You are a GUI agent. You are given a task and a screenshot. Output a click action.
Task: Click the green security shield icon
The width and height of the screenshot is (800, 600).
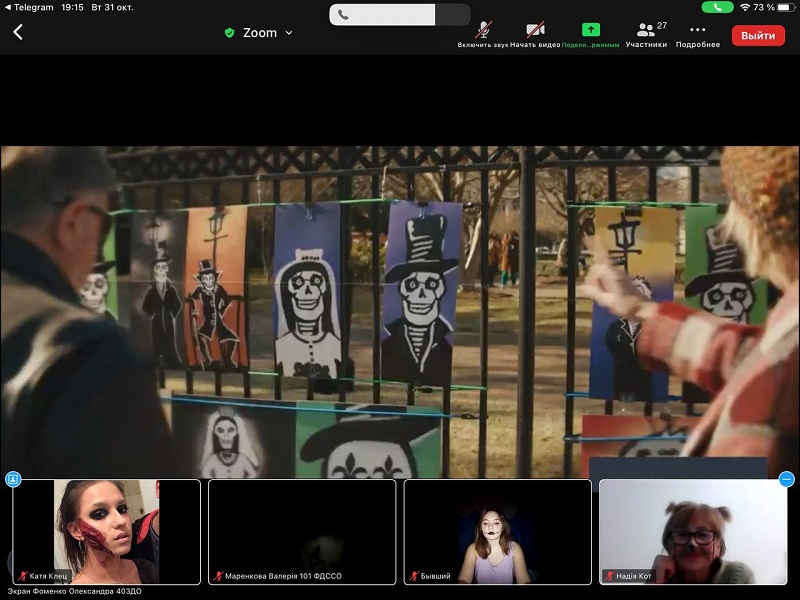[229, 33]
